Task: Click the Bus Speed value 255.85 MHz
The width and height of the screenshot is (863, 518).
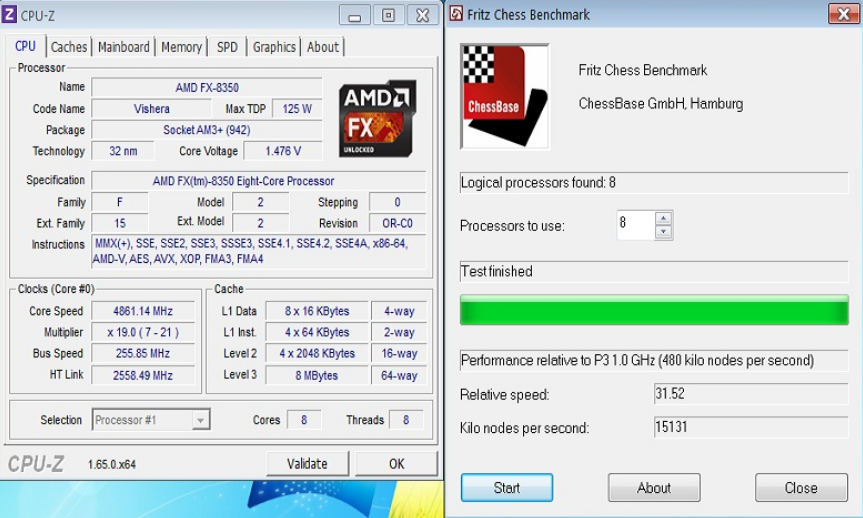Action: (x=143, y=353)
